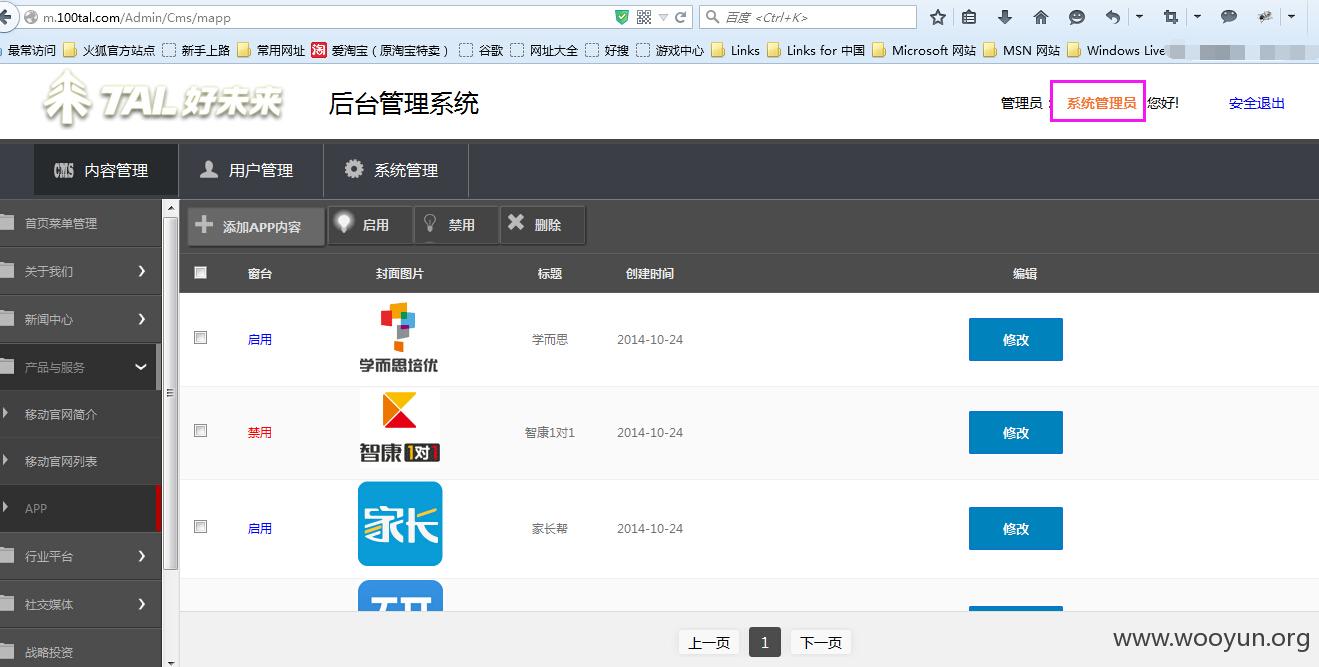This screenshot has height=667, width=1319.
Task: Click the TAL 好未来 logo
Action: click(x=163, y=99)
